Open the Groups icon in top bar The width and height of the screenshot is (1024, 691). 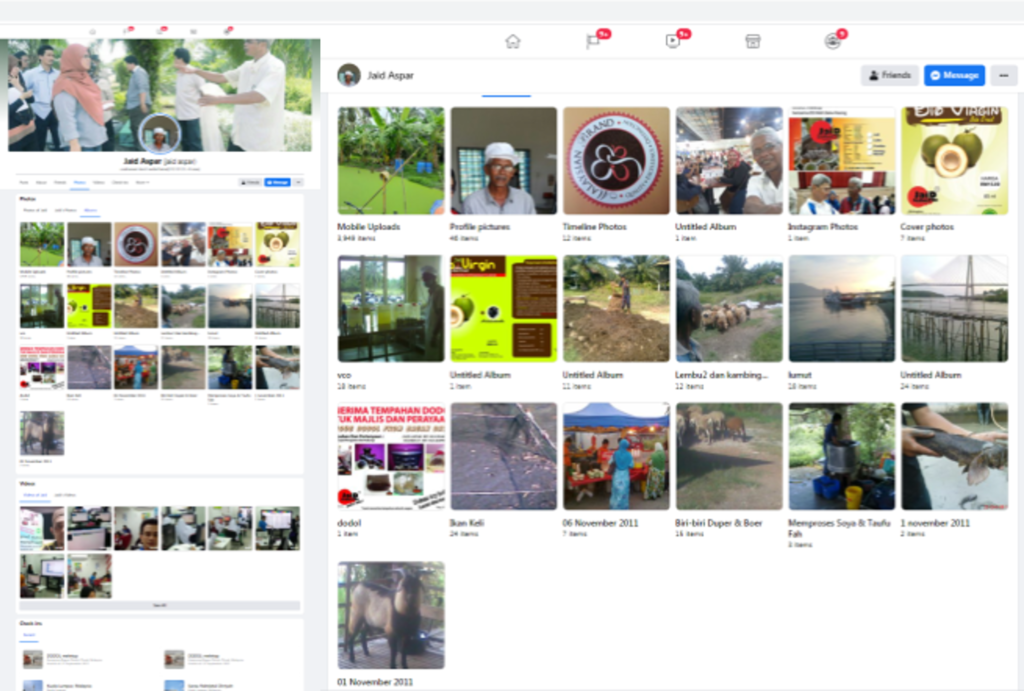pos(832,41)
